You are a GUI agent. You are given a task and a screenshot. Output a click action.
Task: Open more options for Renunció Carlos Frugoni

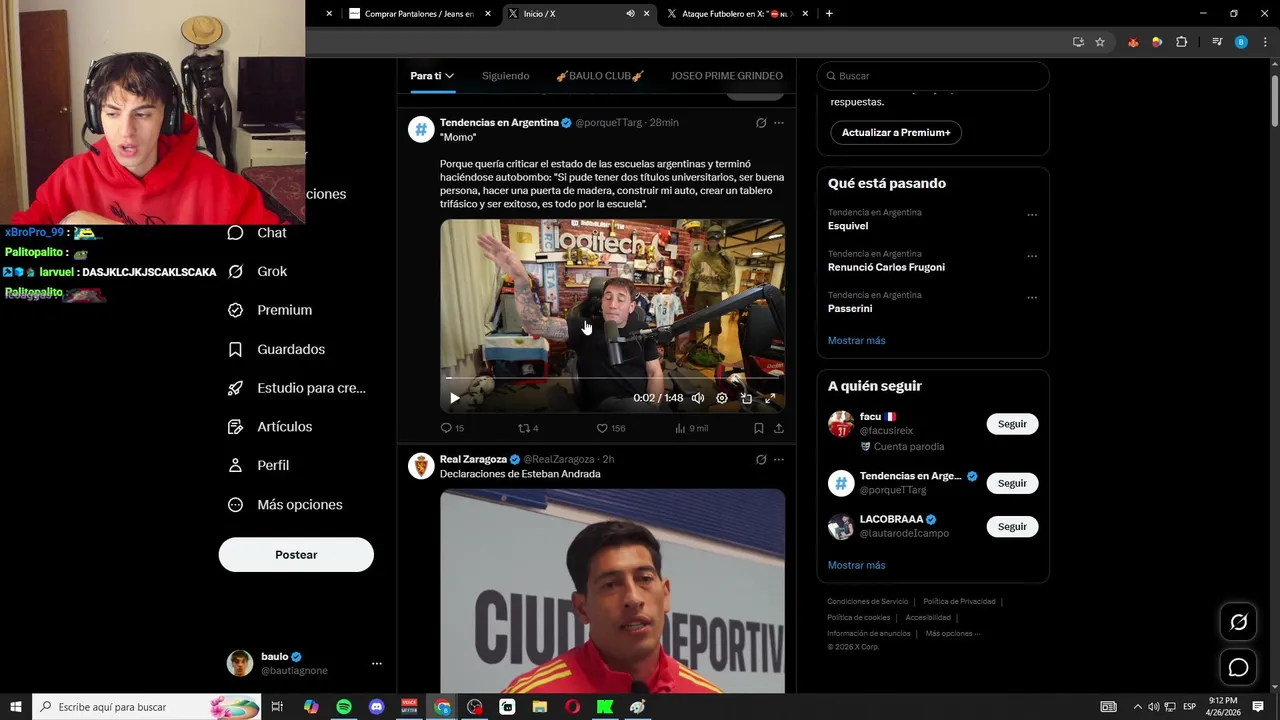tap(1032, 256)
